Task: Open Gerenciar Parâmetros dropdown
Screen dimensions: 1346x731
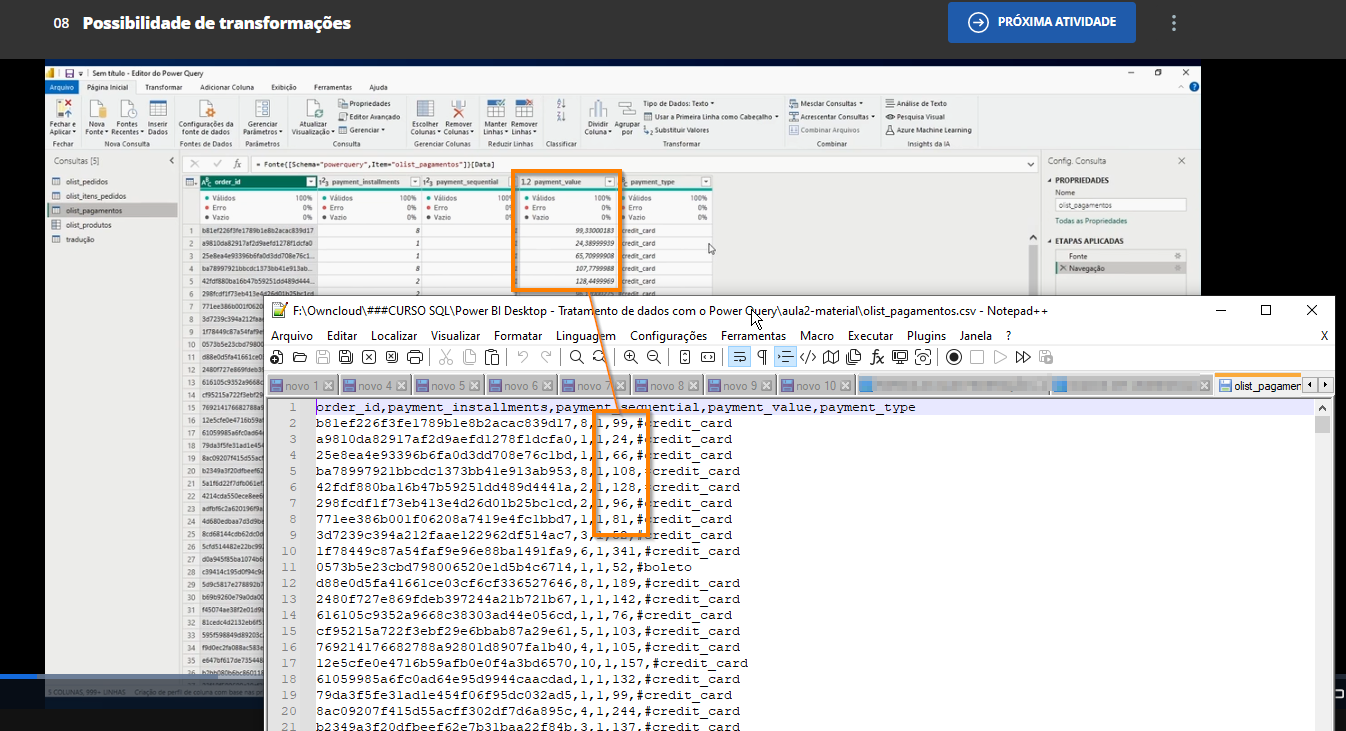Action: [x=262, y=116]
